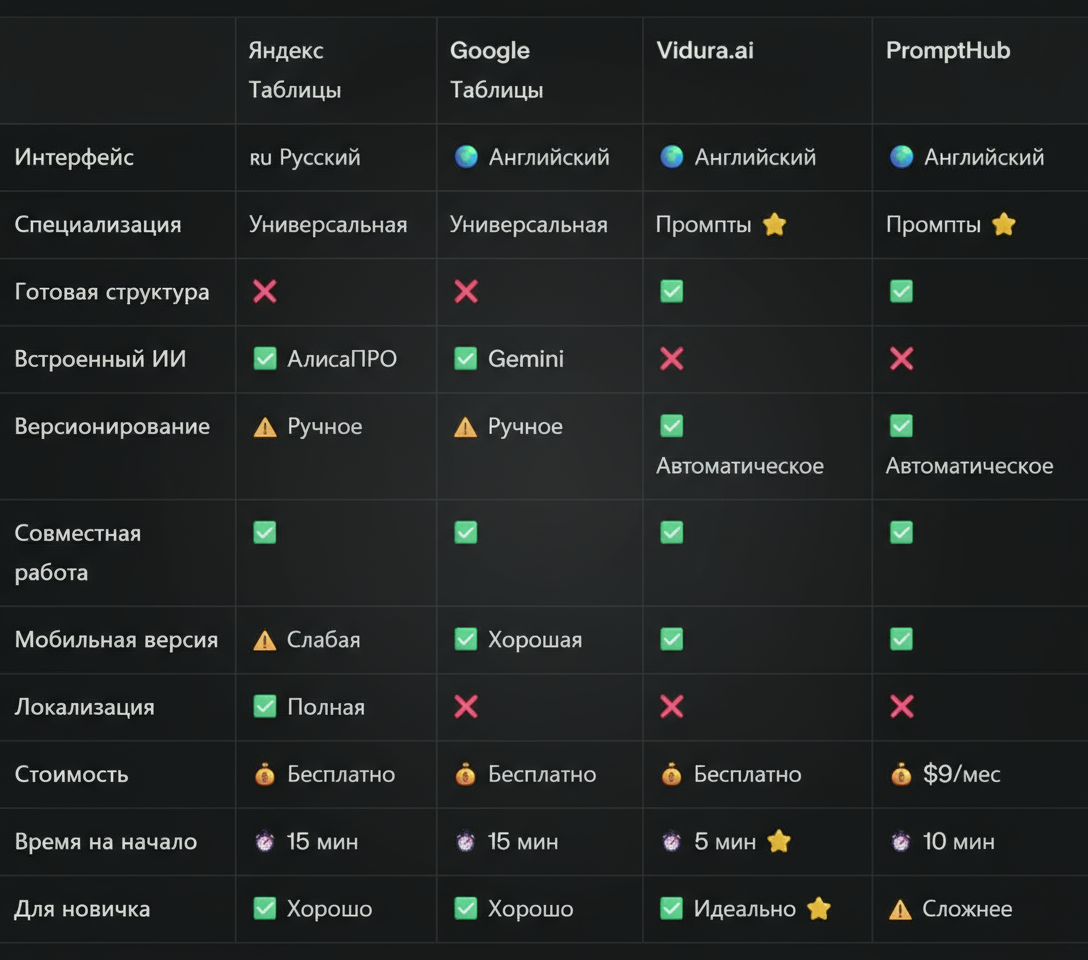Click the Версионирование row label

coord(112,427)
